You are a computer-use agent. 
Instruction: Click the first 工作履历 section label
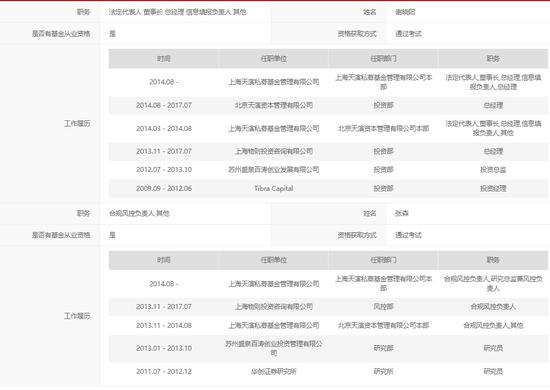[77, 123]
